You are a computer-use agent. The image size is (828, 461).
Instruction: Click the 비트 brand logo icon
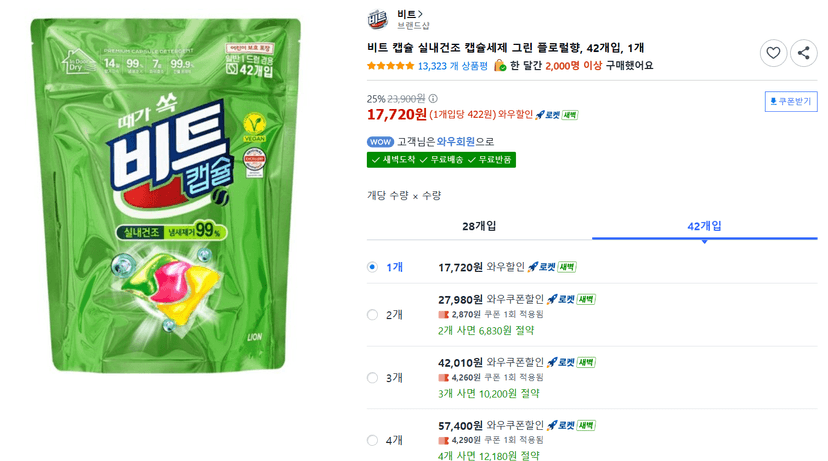point(378,20)
